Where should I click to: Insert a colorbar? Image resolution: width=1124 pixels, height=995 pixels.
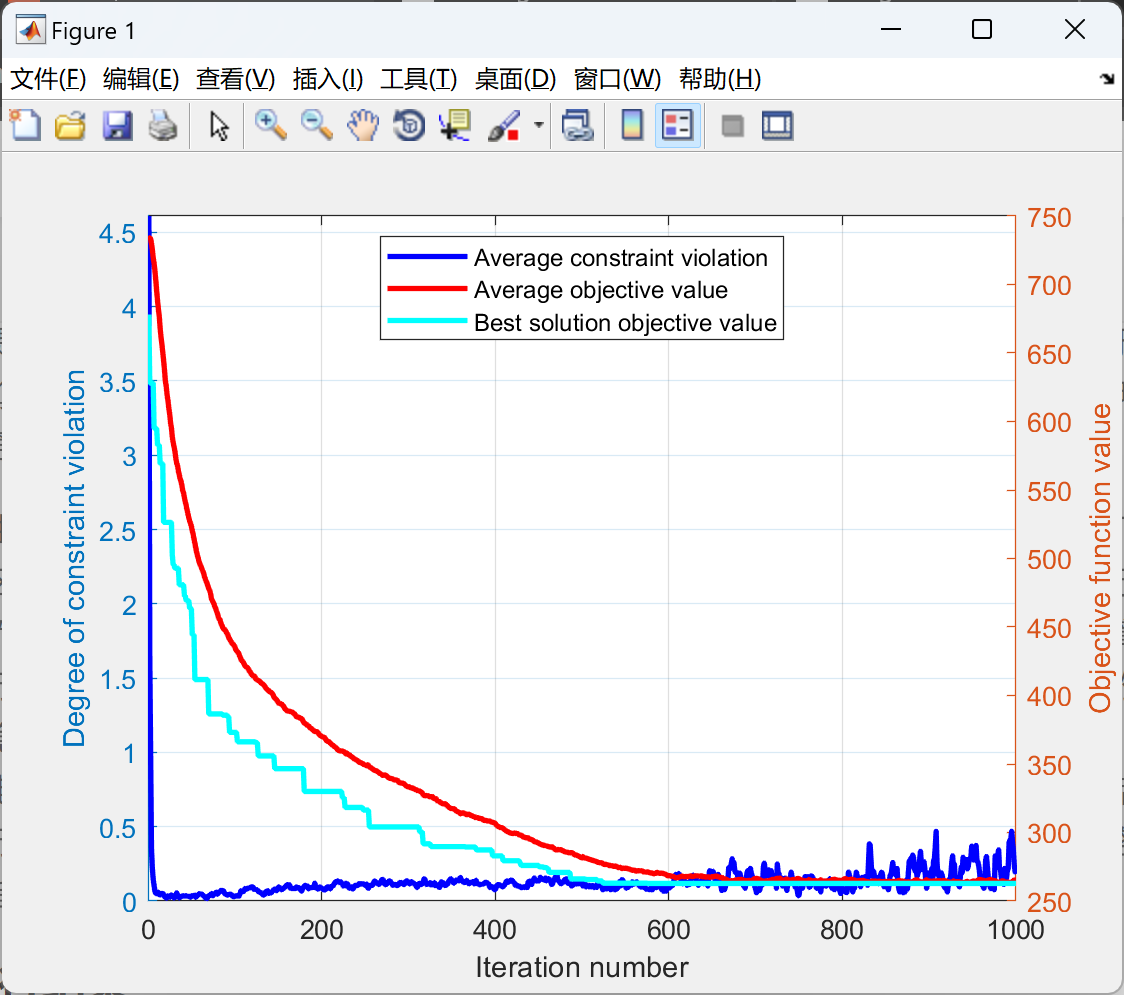[632, 125]
